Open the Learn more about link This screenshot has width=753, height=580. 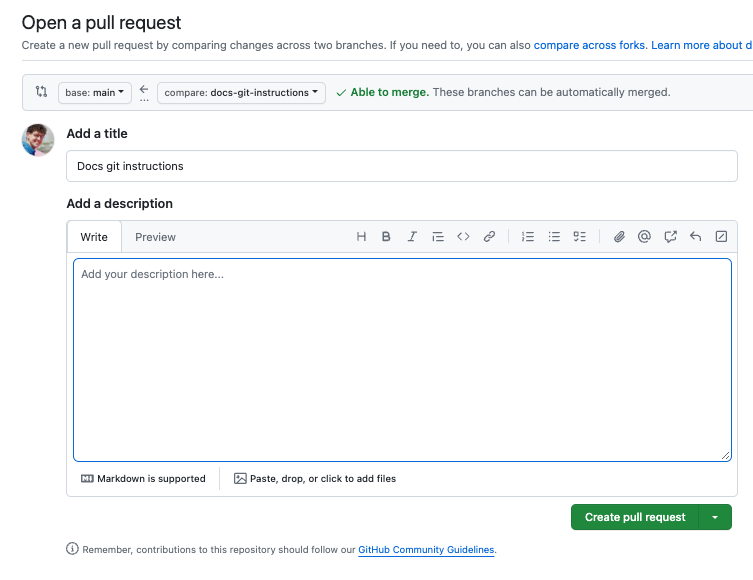pos(702,45)
